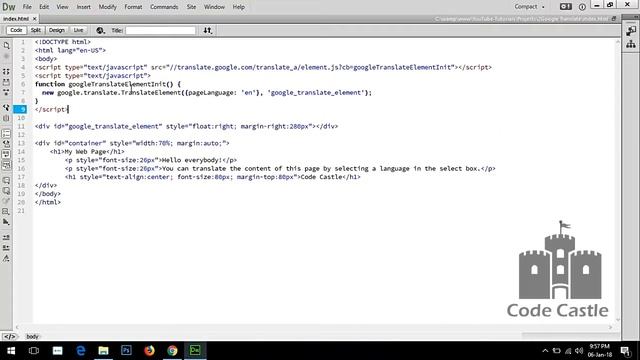This screenshot has height=360, width=640.
Task: Toggle Line Numbers in coding toolbar
Action: (6, 134)
